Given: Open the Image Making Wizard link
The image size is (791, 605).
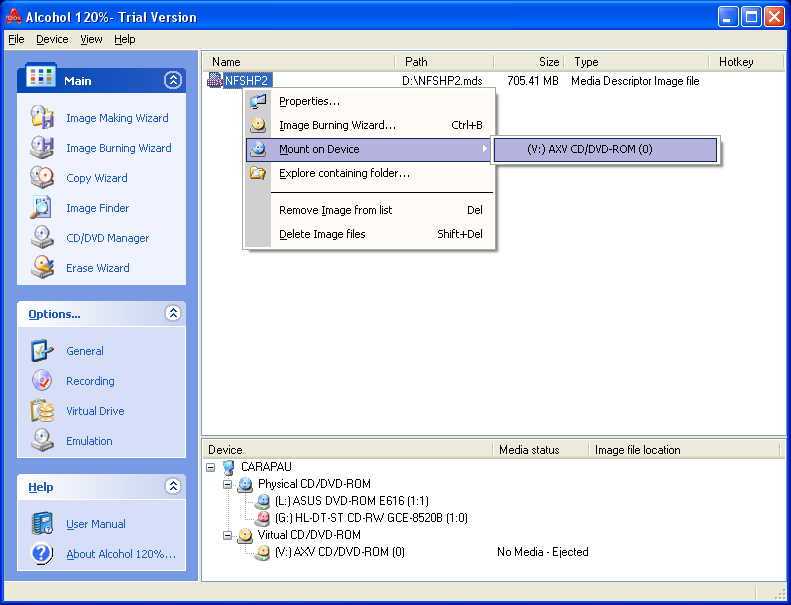Looking at the screenshot, I should coord(118,118).
